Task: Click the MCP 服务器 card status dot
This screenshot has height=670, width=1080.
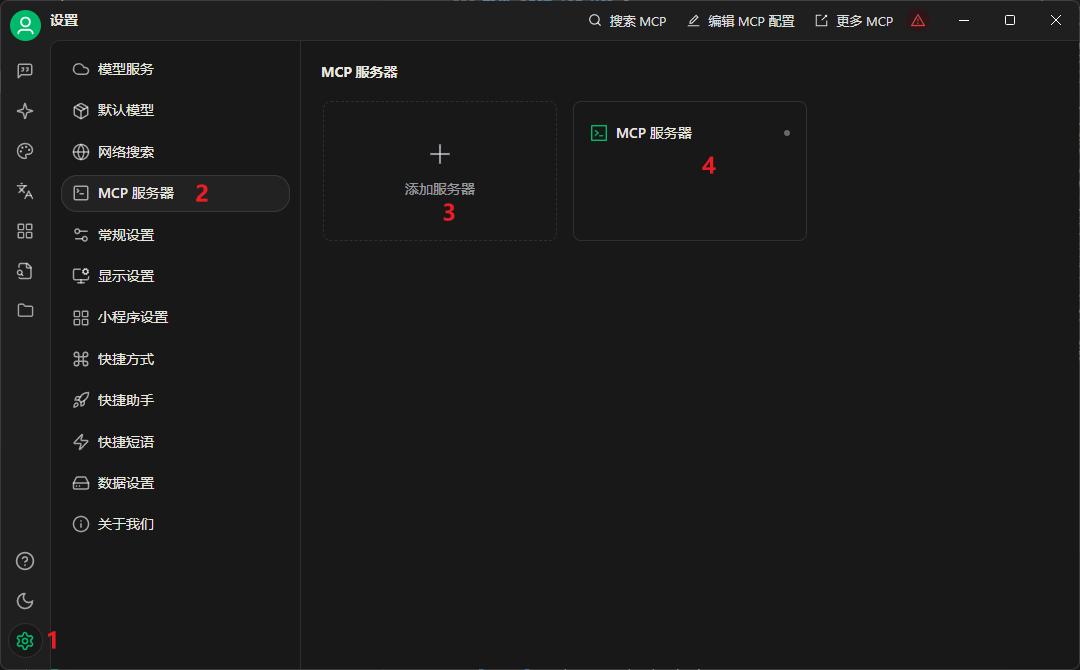Action: (787, 132)
